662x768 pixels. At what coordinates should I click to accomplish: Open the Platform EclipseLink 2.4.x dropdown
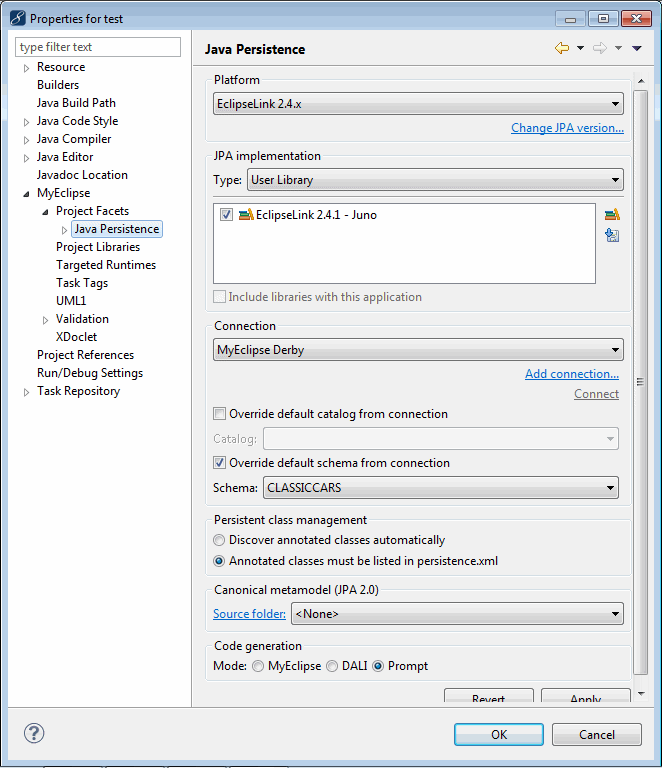coord(418,103)
